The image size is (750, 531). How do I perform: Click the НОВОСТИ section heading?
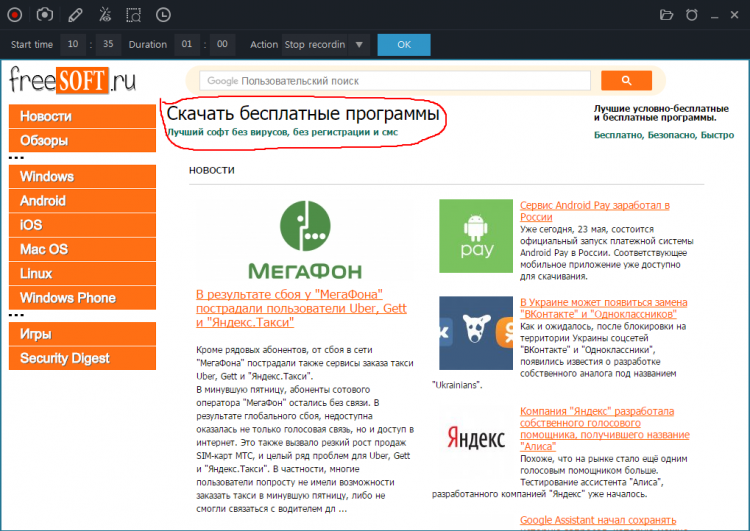pyautogui.click(x=212, y=170)
